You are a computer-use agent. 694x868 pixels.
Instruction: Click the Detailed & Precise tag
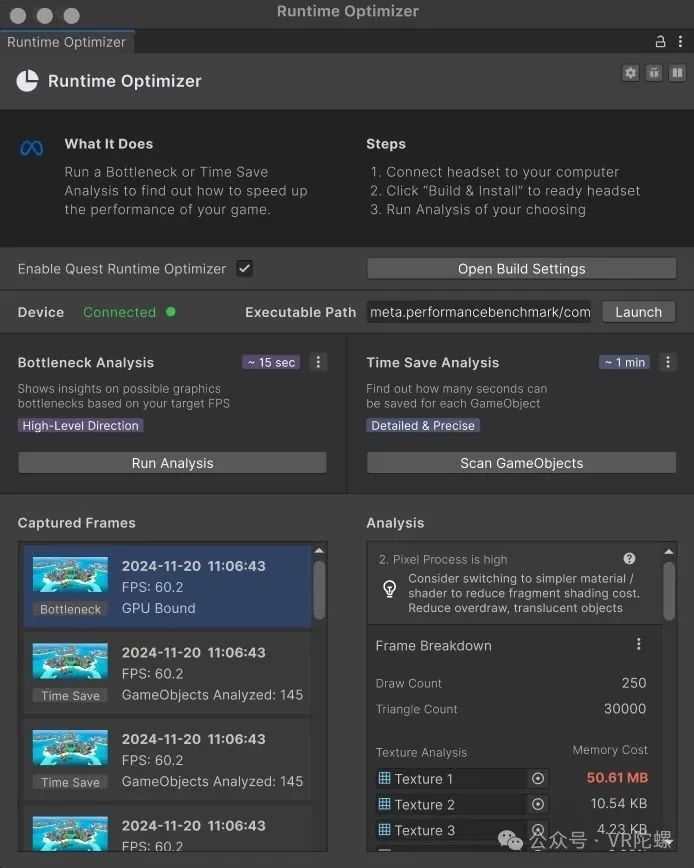[423, 425]
